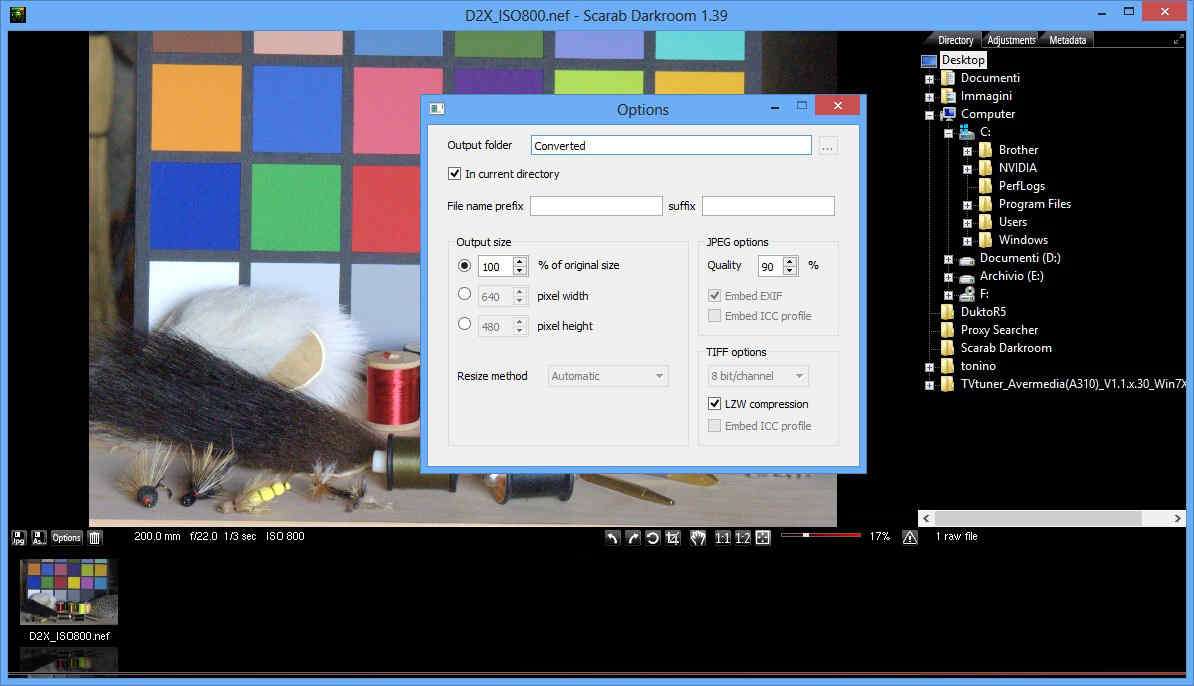
Task: Expand the Program Files folder node
Action: click(x=967, y=204)
